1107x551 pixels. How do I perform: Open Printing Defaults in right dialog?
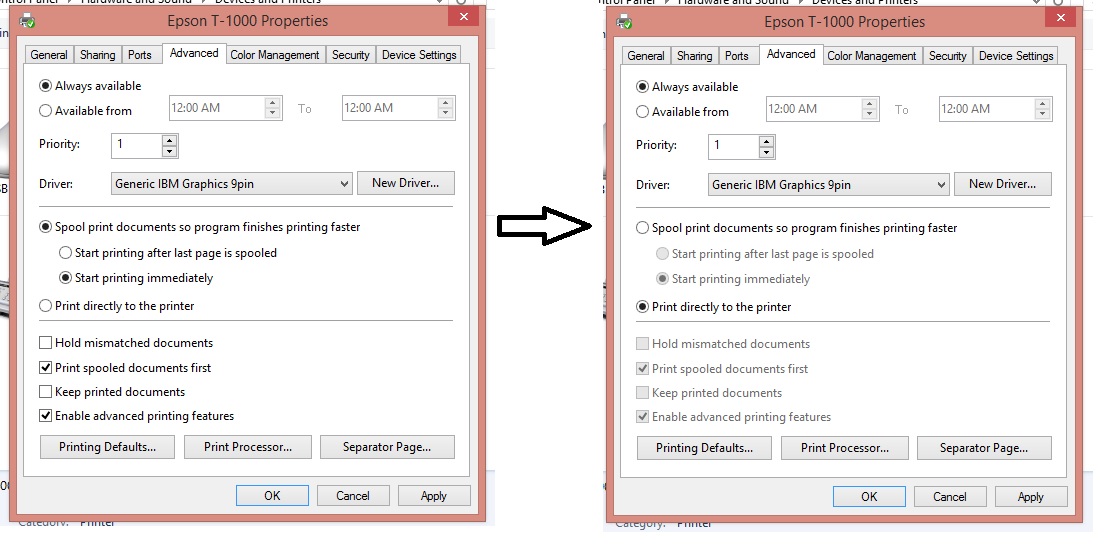[705, 448]
